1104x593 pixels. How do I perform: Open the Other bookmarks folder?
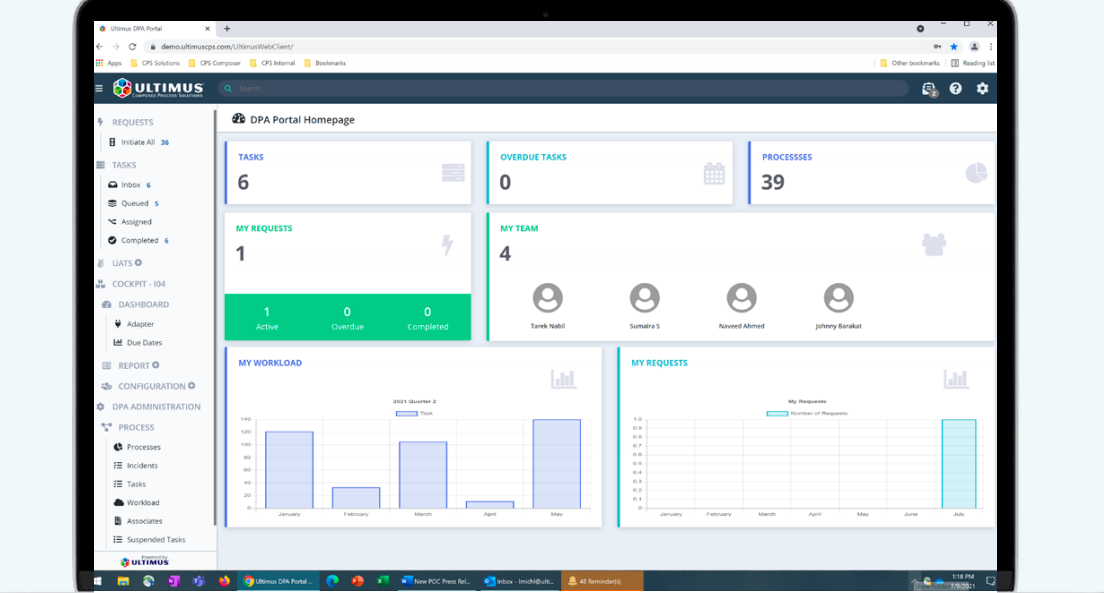[909, 63]
